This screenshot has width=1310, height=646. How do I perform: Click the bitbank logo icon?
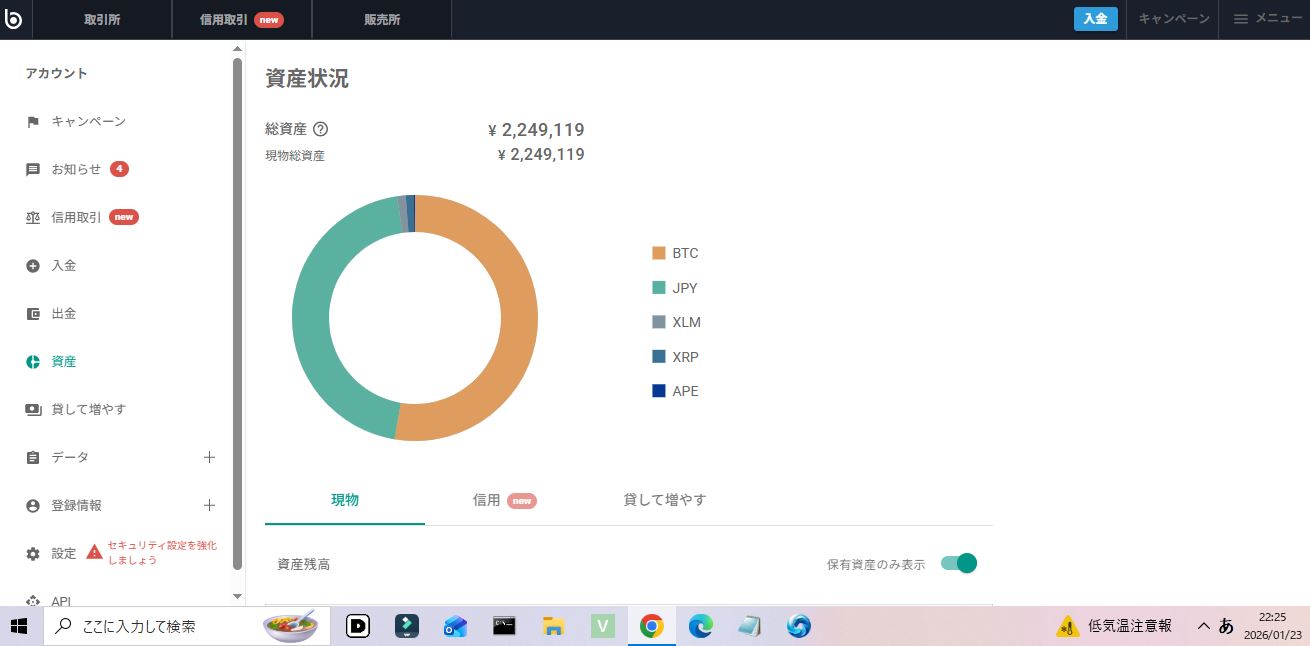(x=13, y=19)
